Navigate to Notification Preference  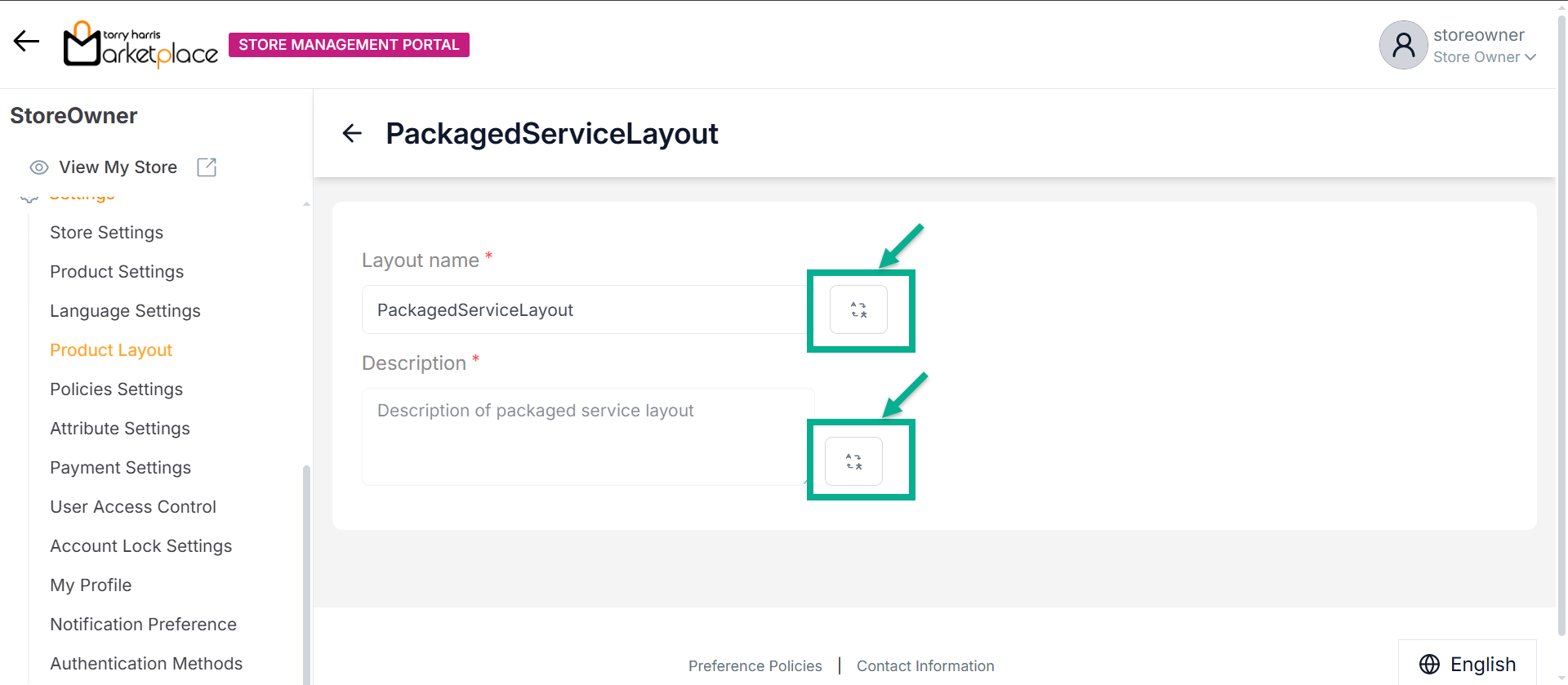coord(143,625)
